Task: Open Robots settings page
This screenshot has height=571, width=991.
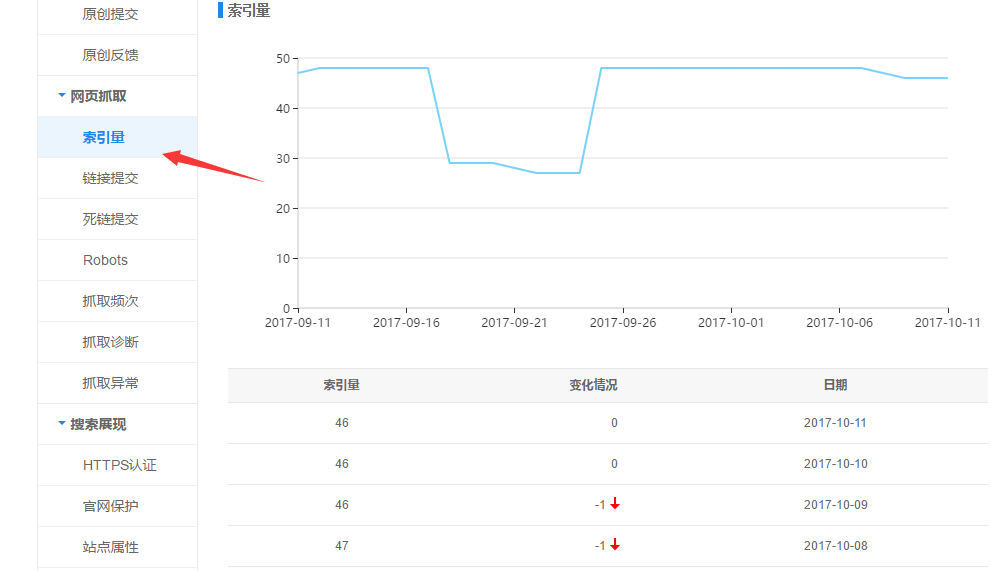Action: pos(105,260)
